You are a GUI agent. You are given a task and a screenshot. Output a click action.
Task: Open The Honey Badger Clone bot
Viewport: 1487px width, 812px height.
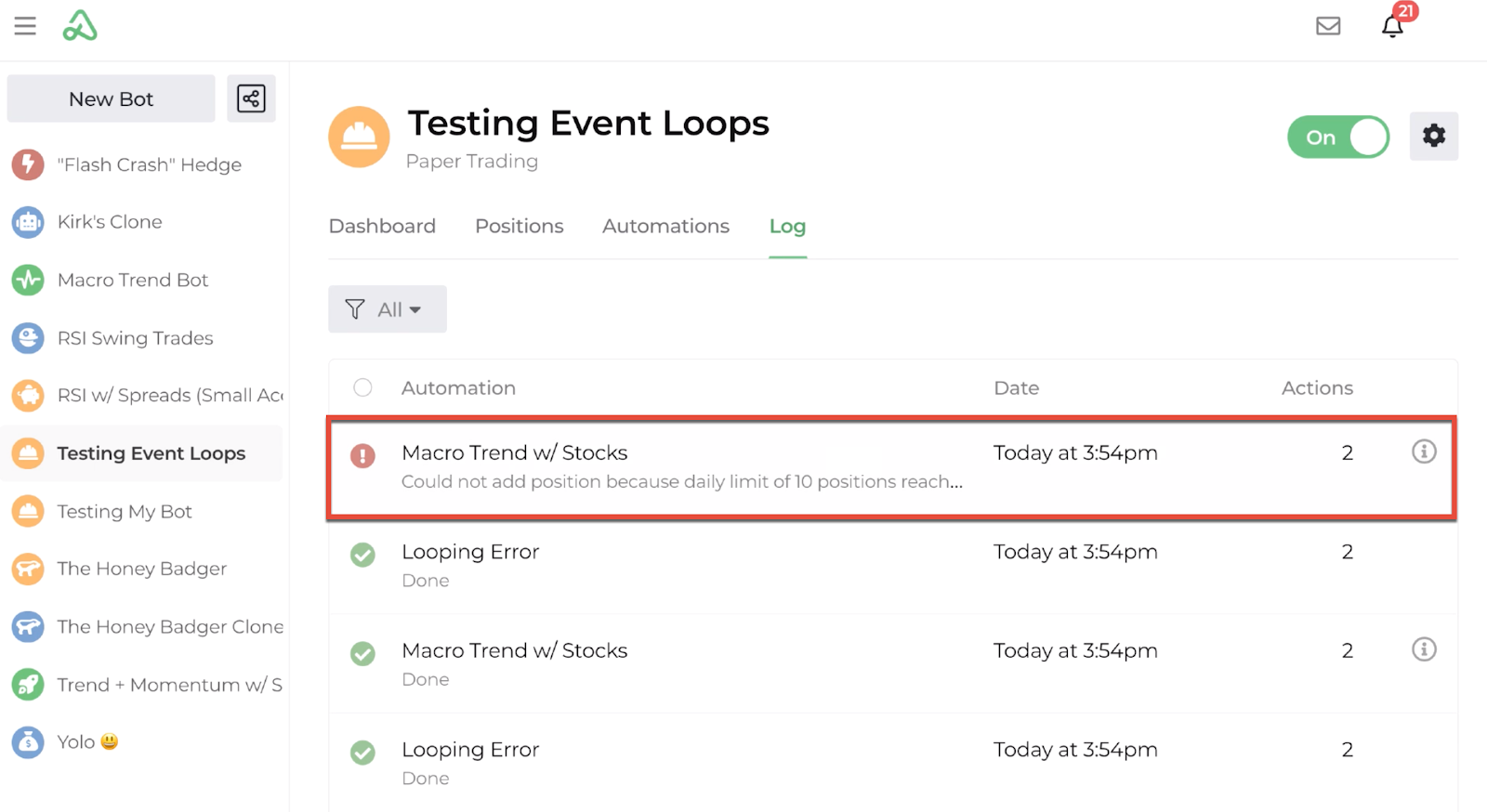point(170,627)
